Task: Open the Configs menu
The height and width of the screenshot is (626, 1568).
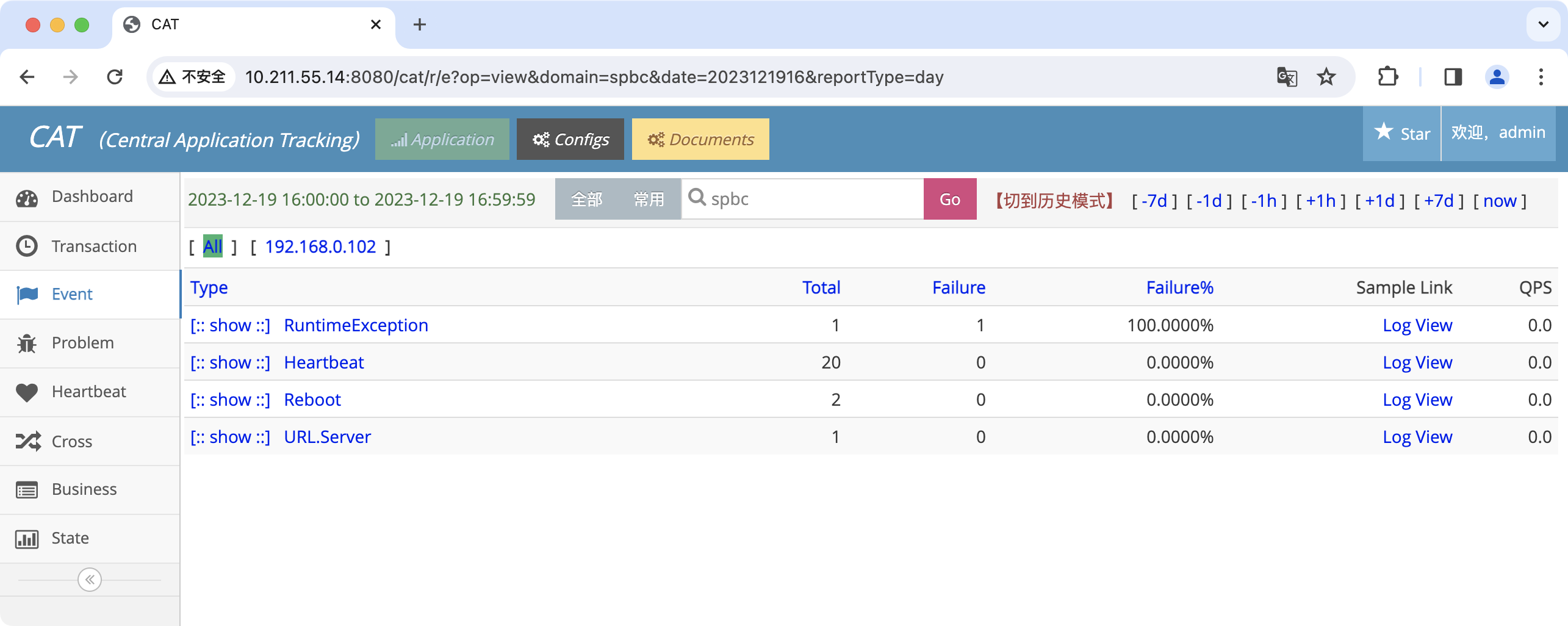Action: [570, 139]
